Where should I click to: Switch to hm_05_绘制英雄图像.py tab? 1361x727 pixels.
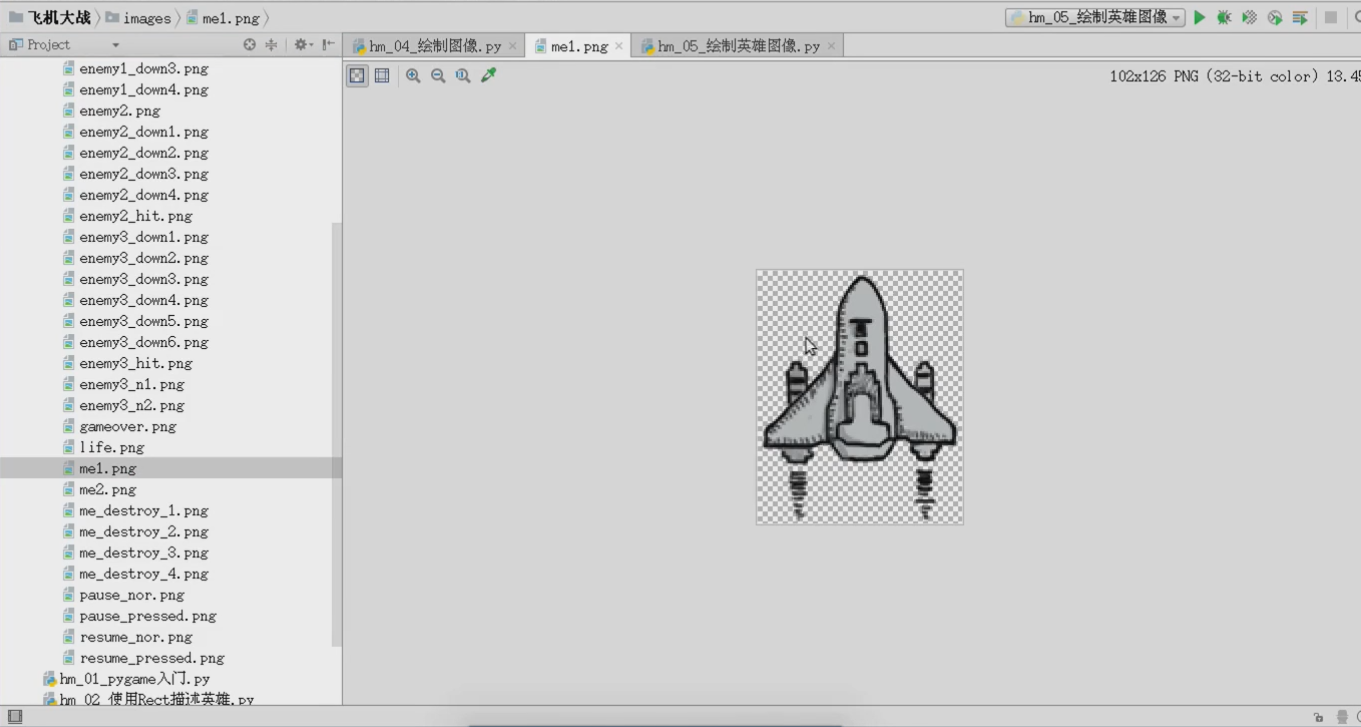(x=738, y=46)
